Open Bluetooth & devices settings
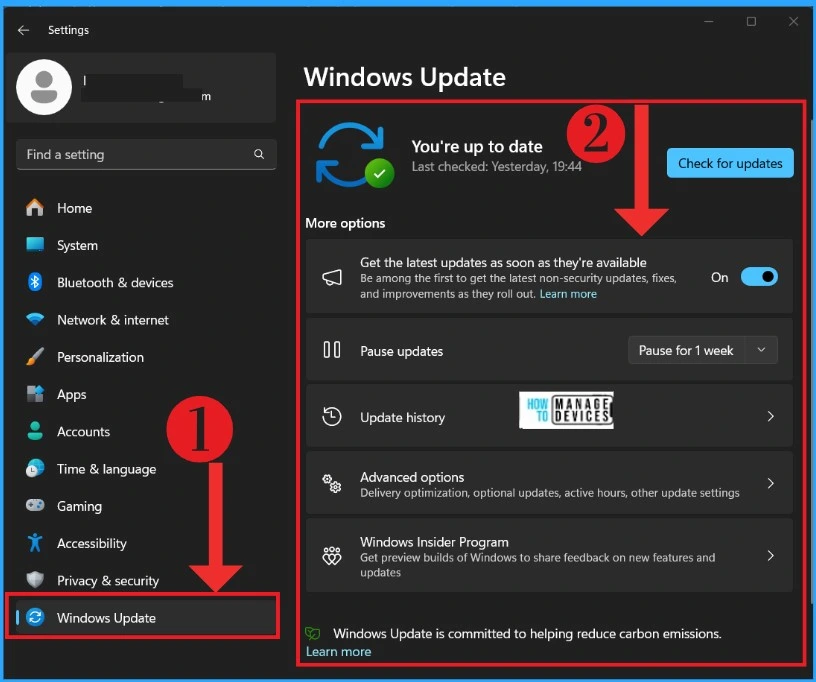Viewport: 816px width, 682px height. click(146, 282)
